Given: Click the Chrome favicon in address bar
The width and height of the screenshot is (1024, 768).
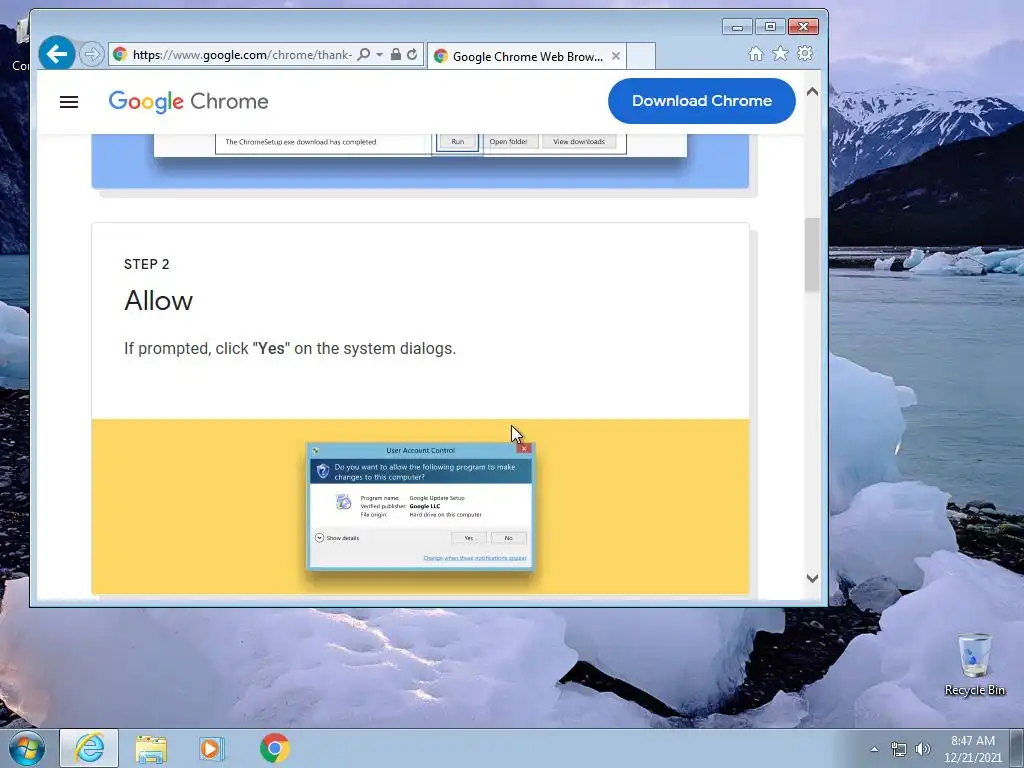Looking at the screenshot, I should pos(120,54).
